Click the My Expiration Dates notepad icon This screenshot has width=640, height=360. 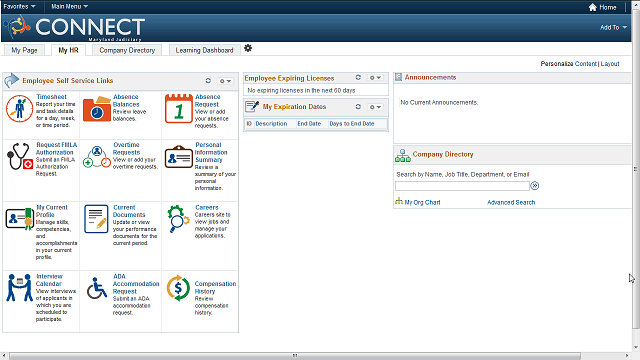pyautogui.click(x=252, y=106)
